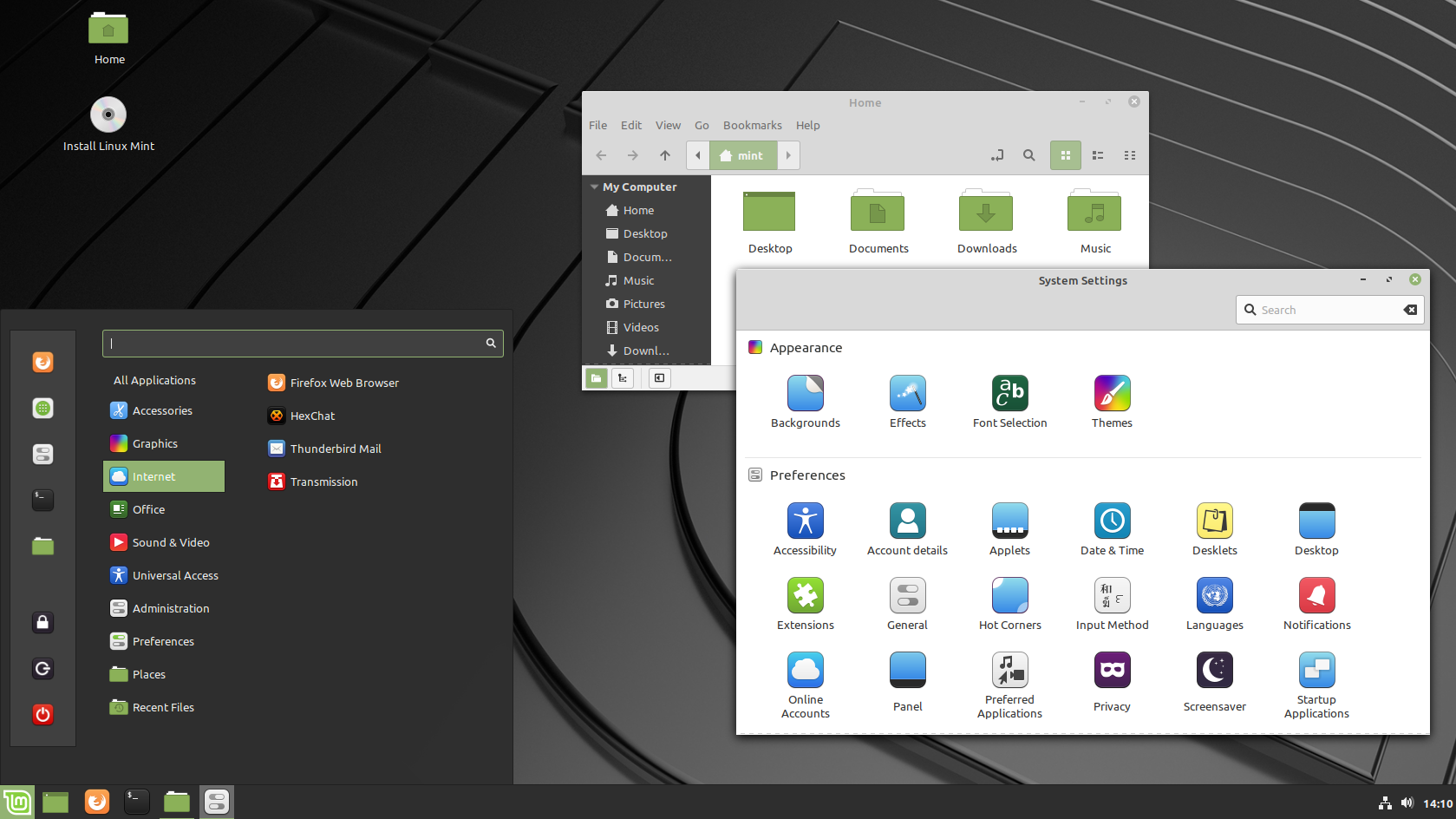The height and width of the screenshot is (819, 1456).
Task: Go back in file manager history
Action: click(601, 155)
